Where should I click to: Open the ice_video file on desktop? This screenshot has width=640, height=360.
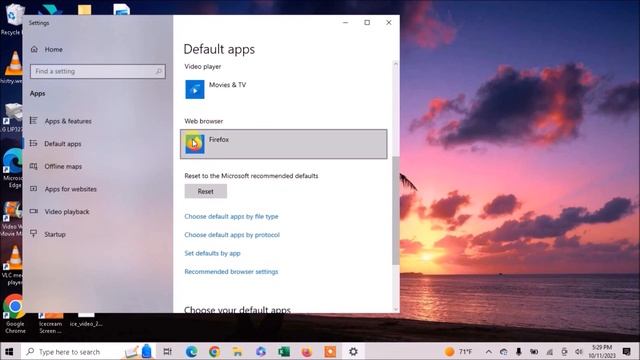pos(86,320)
